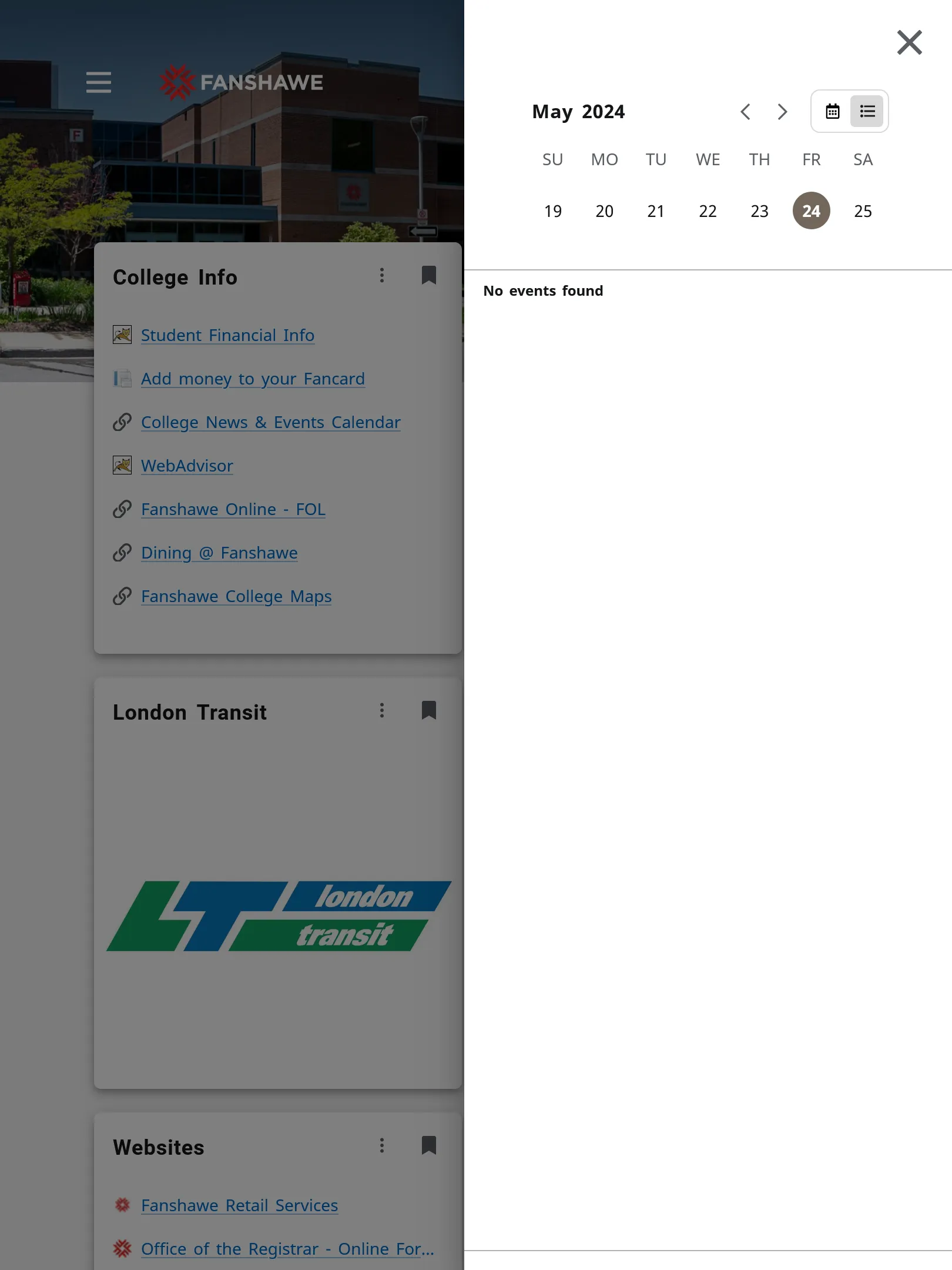The height and width of the screenshot is (1270, 952).
Task: Click the London Transit logo image
Action: click(x=279, y=916)
